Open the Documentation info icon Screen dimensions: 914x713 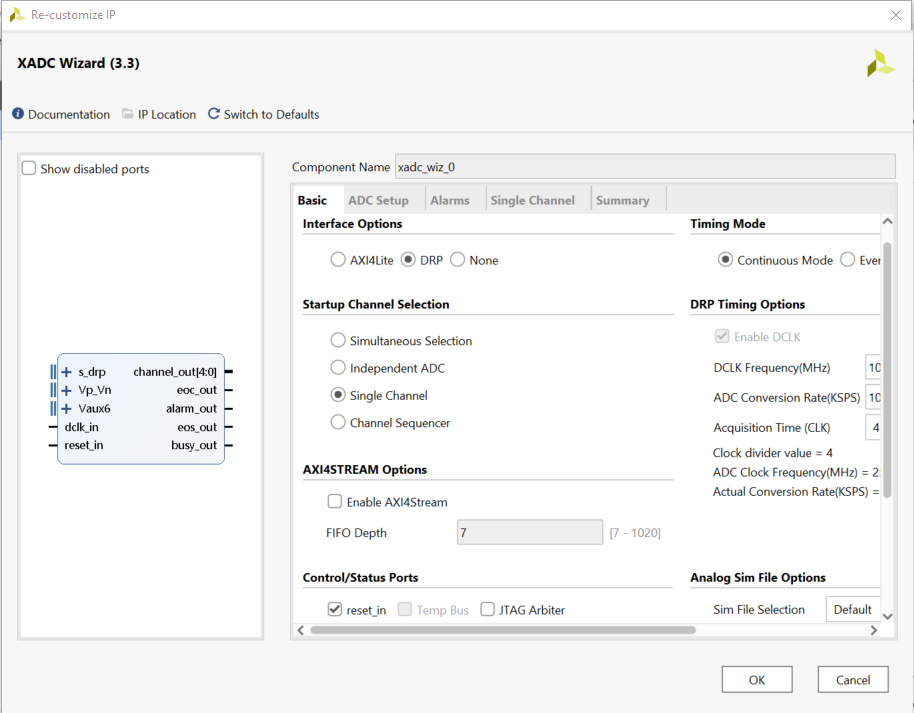click(x=18, y=114)
